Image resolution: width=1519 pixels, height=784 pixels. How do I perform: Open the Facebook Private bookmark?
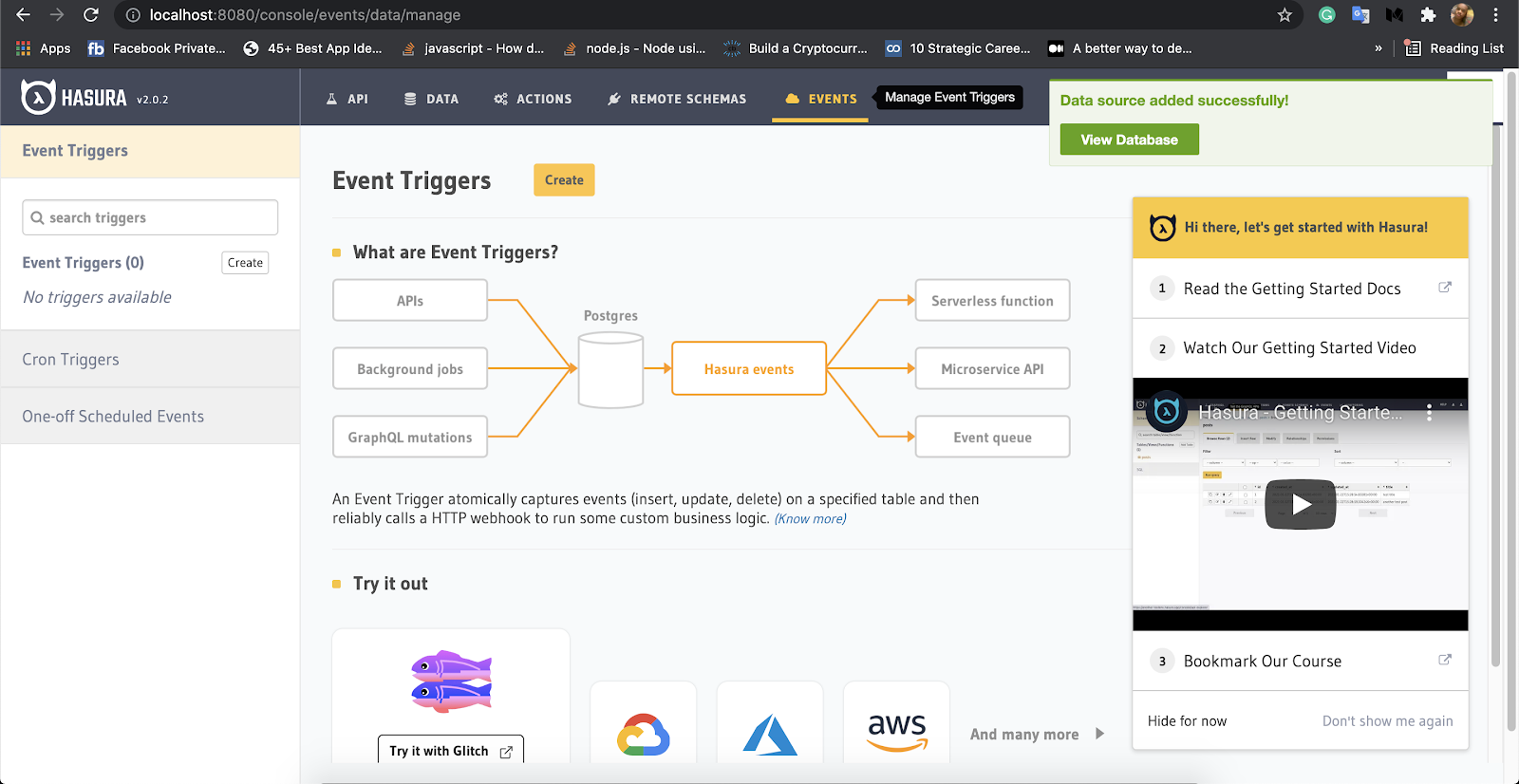pyautogui.click(x=157, y=48)
